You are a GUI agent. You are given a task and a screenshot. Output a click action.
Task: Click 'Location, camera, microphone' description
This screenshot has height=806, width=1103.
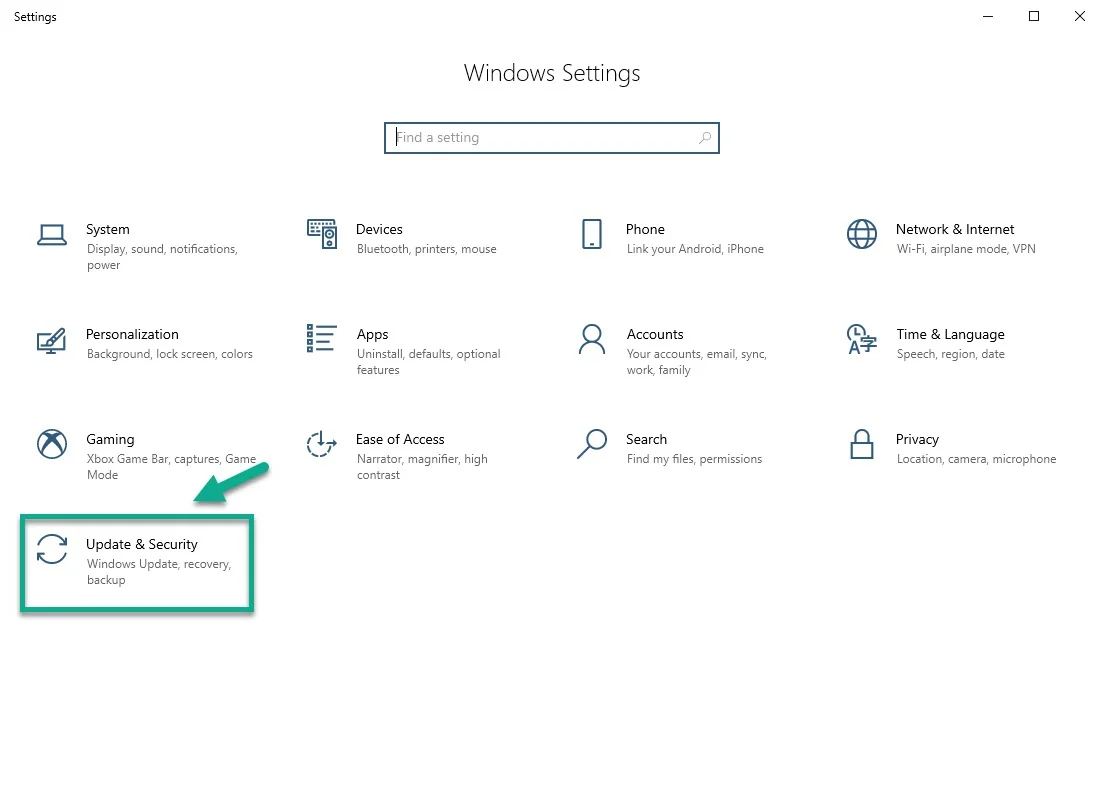[976, 459]
